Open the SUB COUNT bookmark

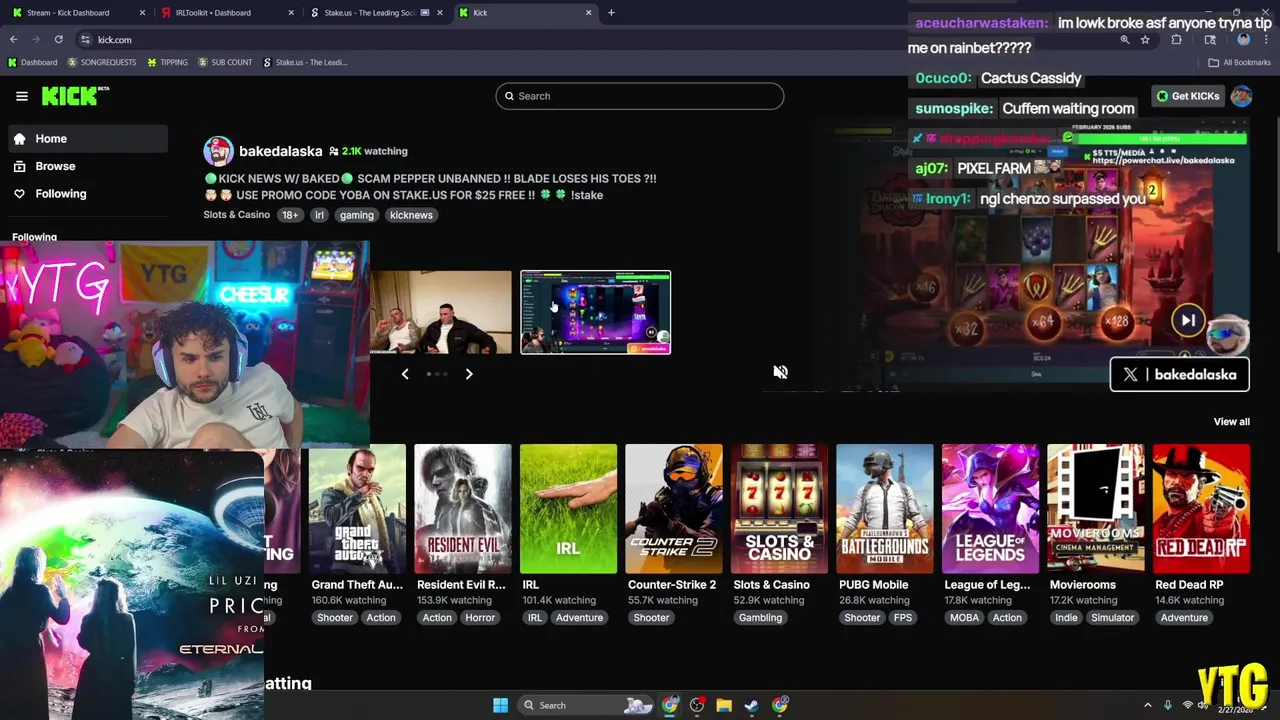pyautogui.click(x=225, y=62)
